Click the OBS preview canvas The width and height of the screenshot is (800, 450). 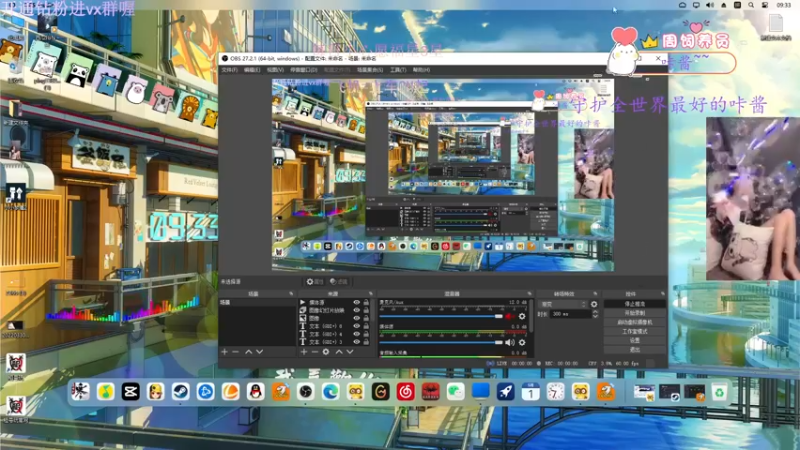click(443, 174)
